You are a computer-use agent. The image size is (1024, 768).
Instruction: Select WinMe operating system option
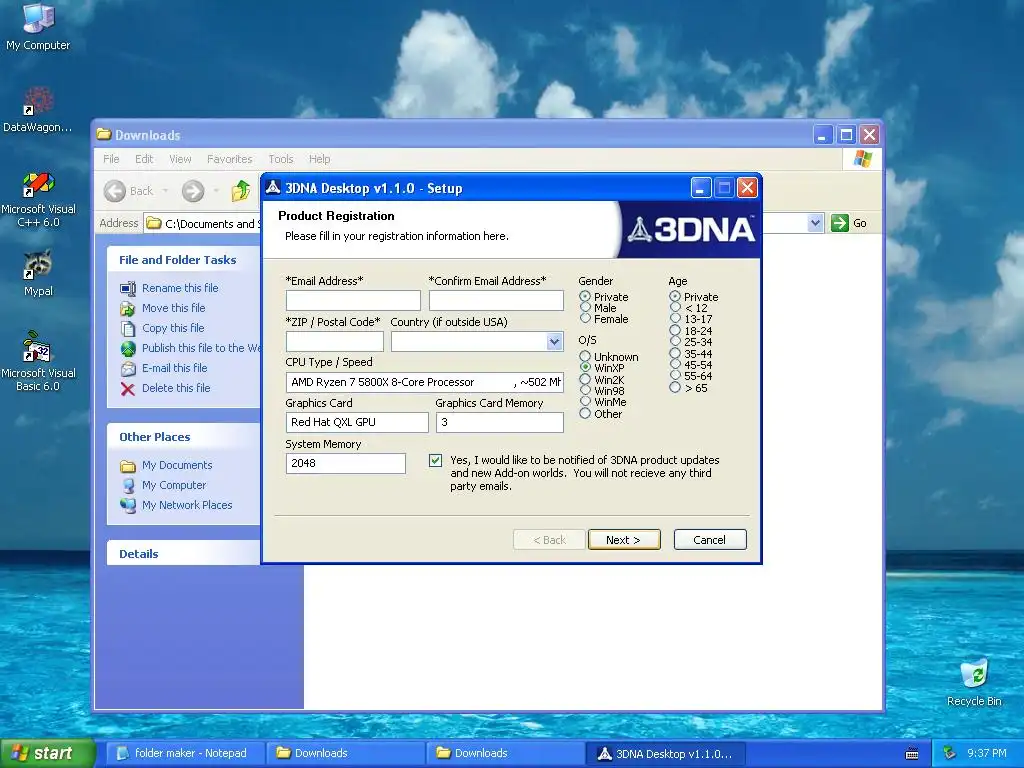585,402
